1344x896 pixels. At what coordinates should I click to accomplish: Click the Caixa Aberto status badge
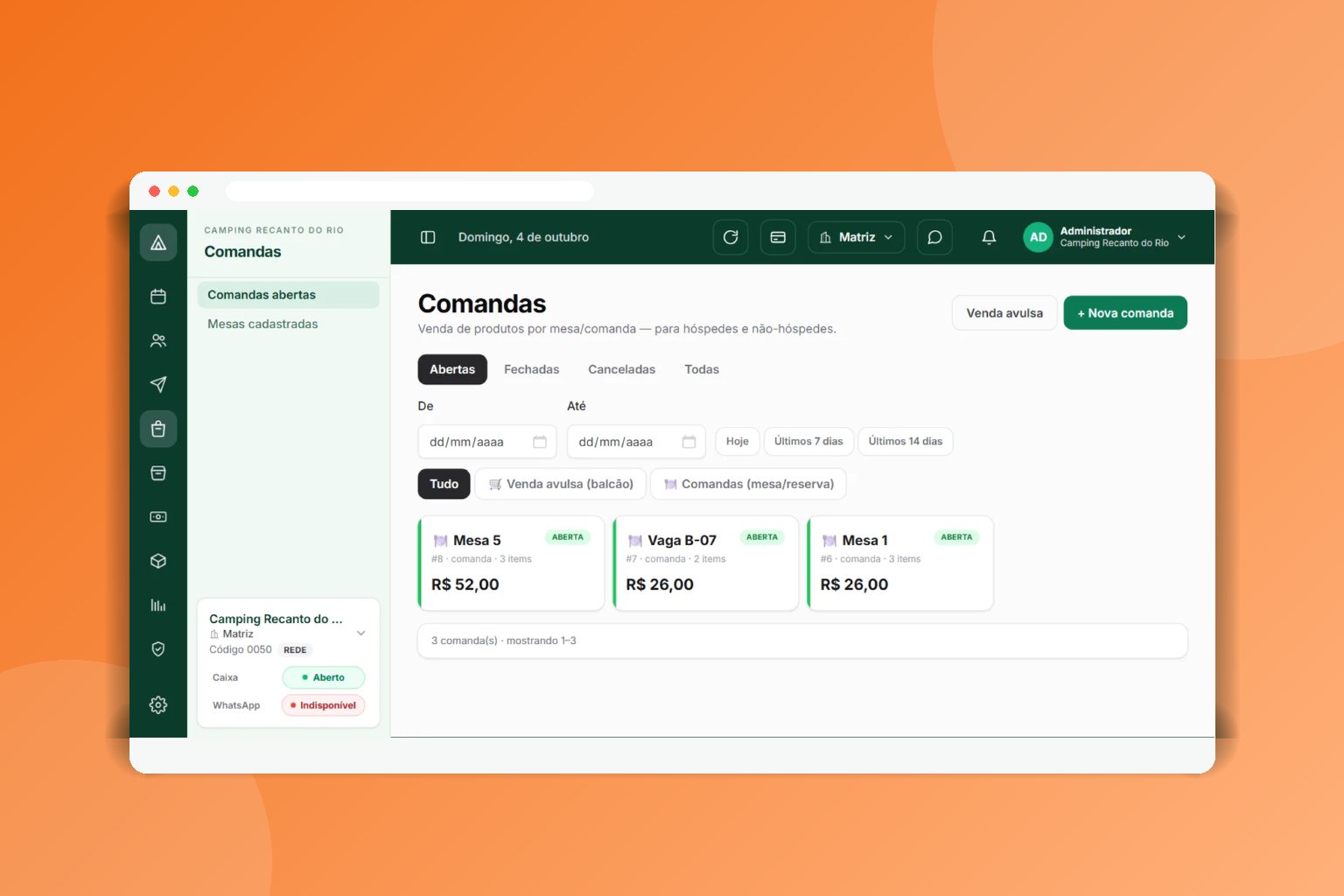323,677
